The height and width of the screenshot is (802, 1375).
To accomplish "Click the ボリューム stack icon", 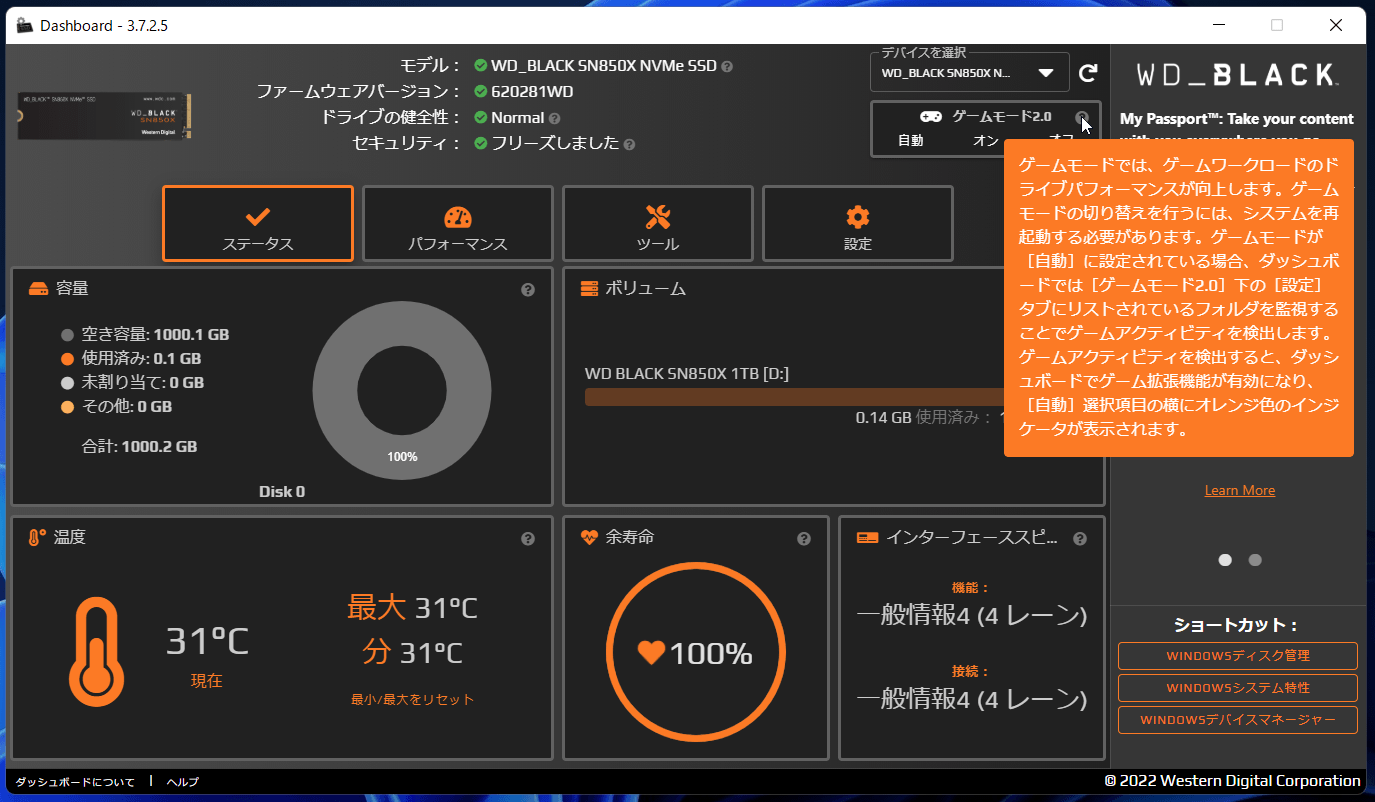I will [x=590, y=289].
